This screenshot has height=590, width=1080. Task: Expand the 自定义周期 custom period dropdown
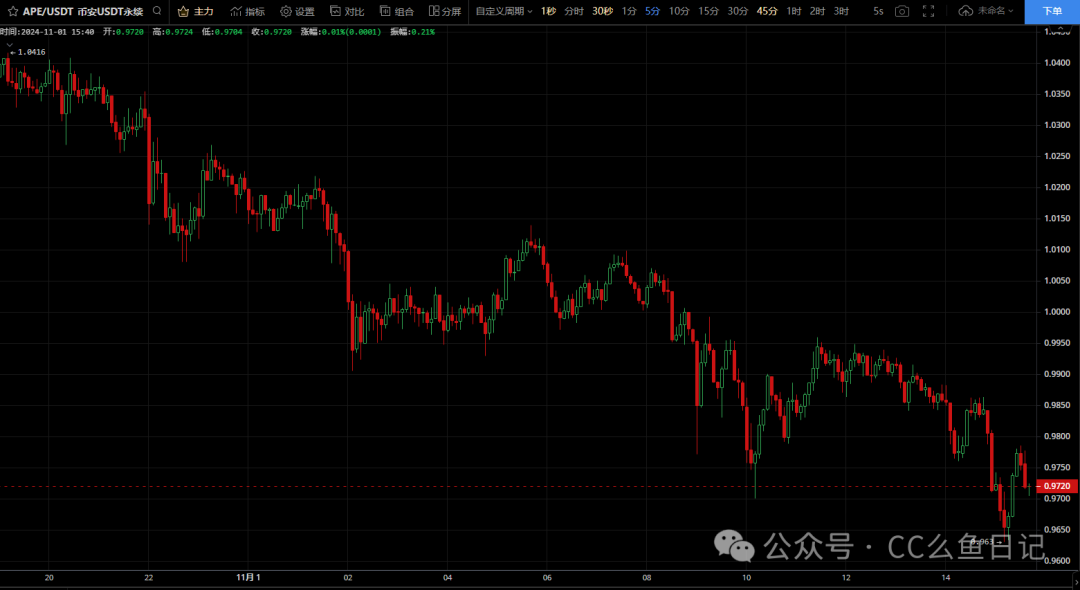(503, 11)
